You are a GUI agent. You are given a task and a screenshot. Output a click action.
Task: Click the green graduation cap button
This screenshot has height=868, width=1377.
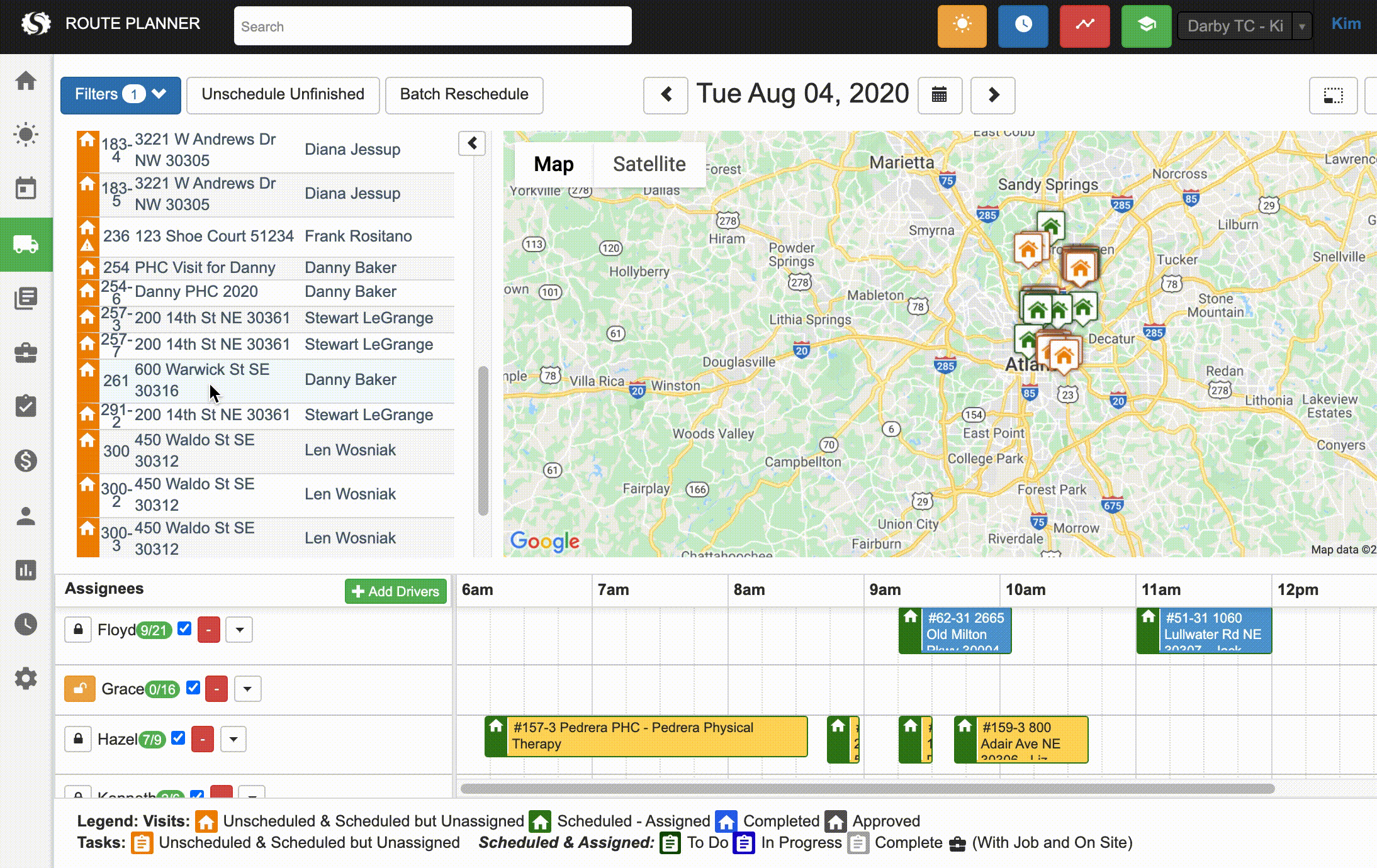point(1146,26)
